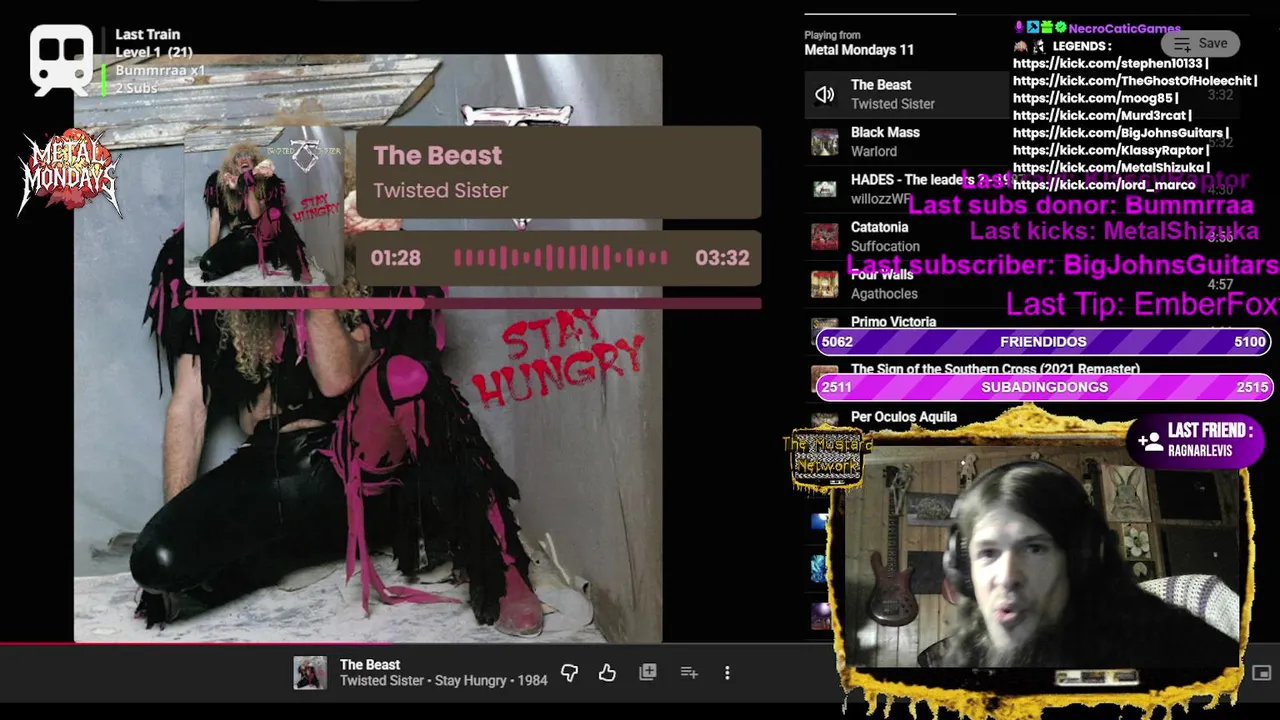Open kick.com/stephen10133 link in chat
The height and width of the screenshot is (720, 1280).
pos(1108,63)
